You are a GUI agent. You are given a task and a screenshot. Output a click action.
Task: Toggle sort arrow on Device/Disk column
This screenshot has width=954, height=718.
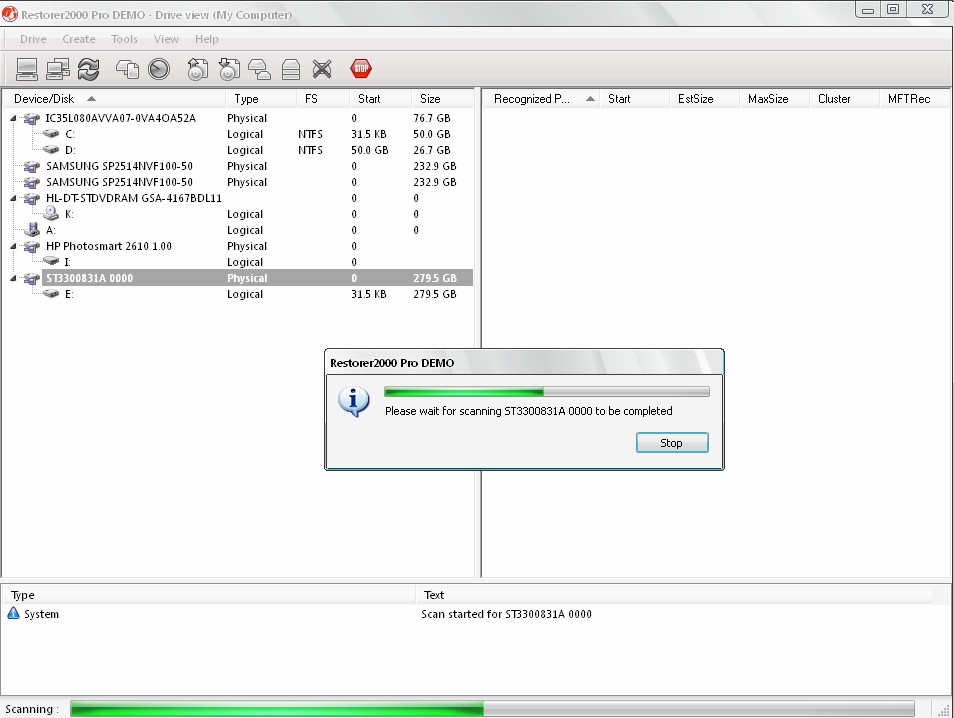pos(91,99)
